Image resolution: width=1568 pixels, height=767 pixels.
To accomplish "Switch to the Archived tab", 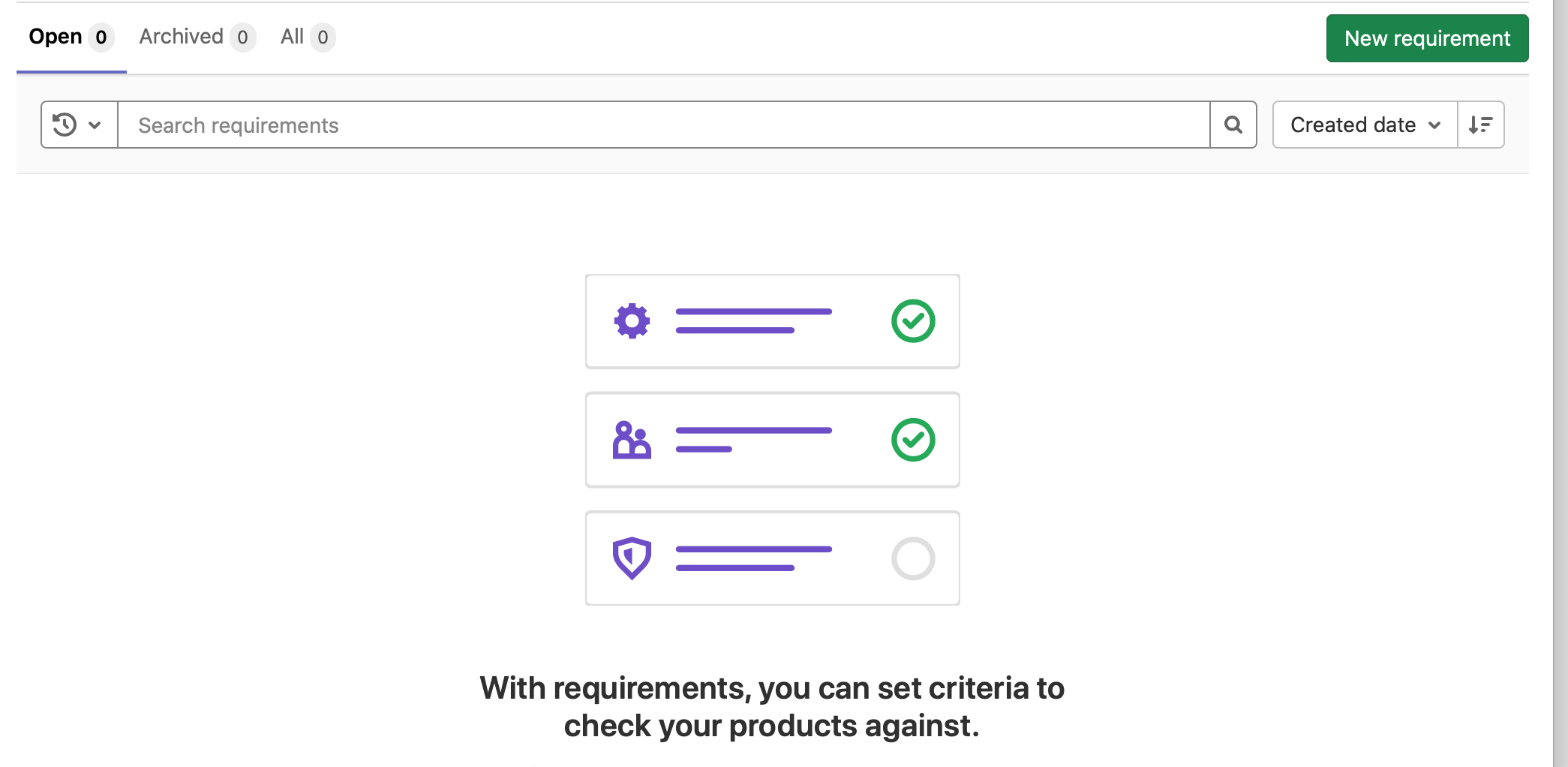I will [181, 37].
